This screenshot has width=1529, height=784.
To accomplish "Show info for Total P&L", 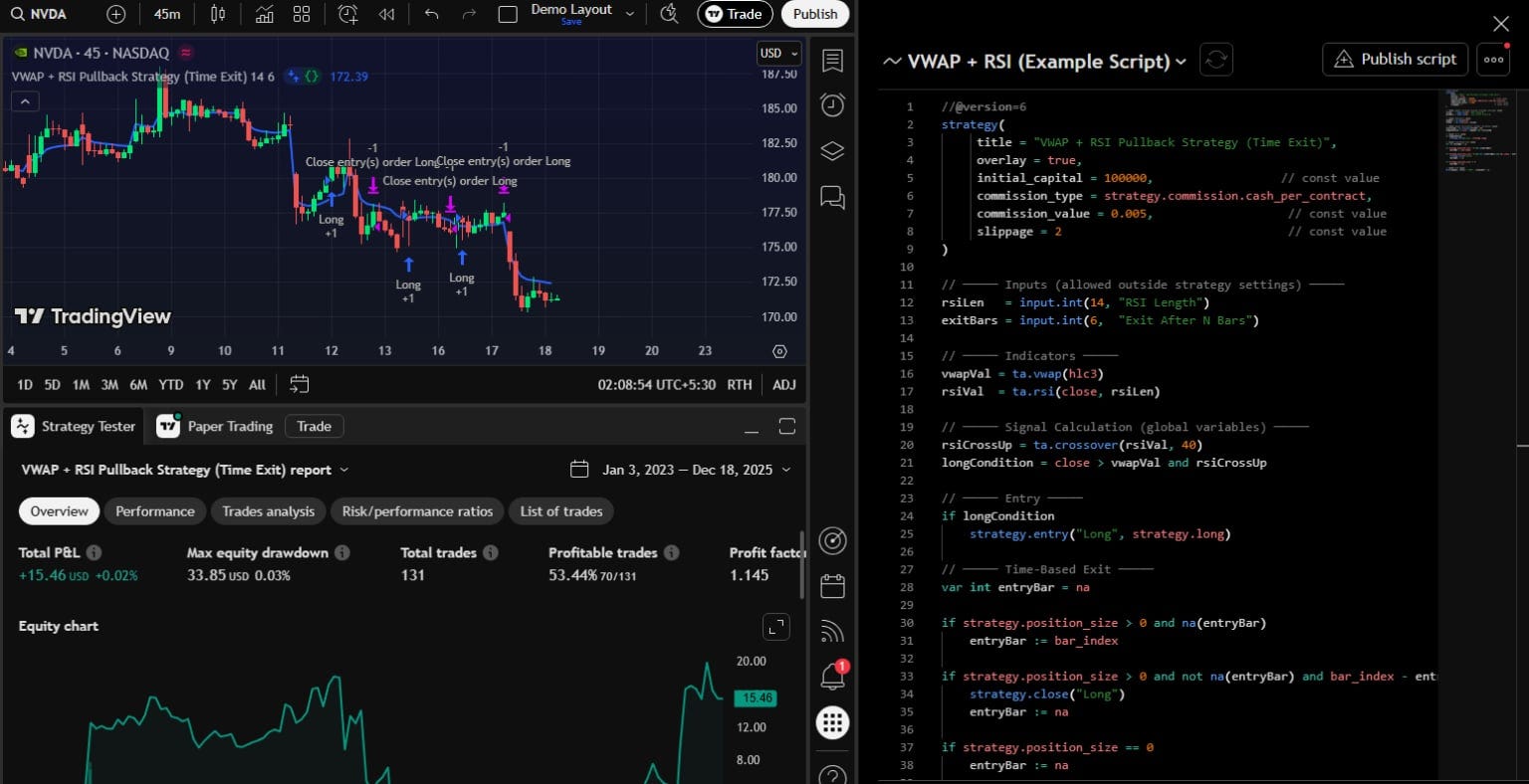I will coord(94,552).
